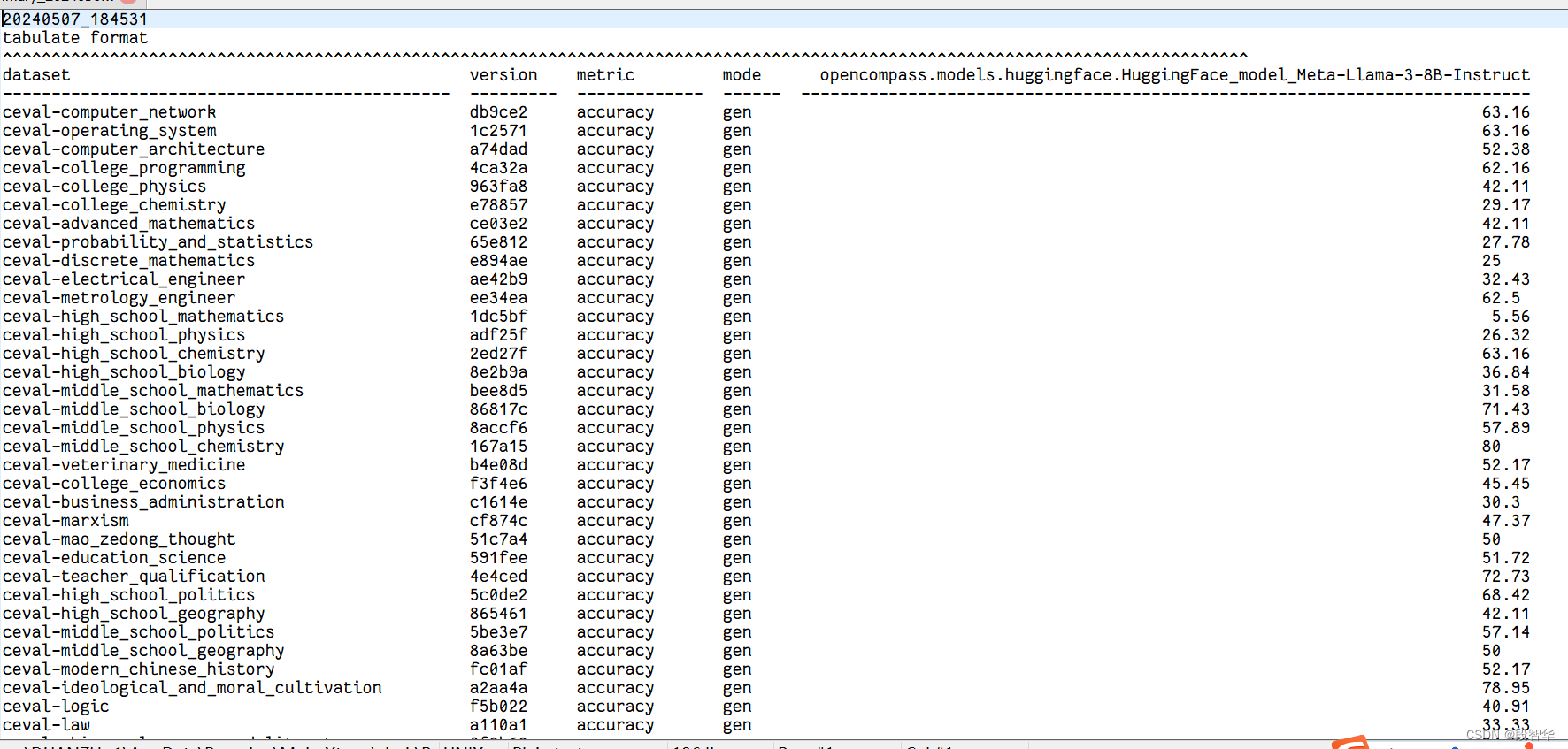The image size is (1568, 749).
Task: Click the score 47.37 for ceval-marxism
Action: (1506, 521)
